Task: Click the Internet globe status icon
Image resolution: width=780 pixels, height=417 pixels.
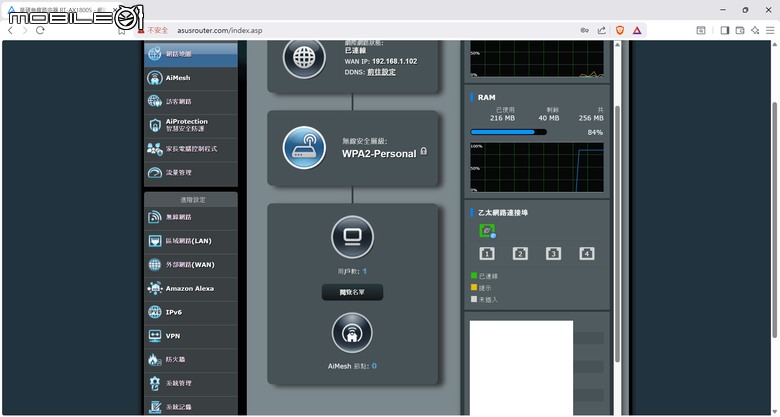Action: 304,58
